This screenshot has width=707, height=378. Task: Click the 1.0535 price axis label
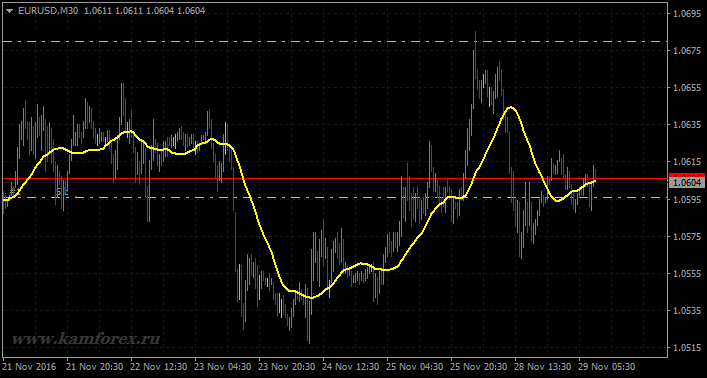coord(687,311)
